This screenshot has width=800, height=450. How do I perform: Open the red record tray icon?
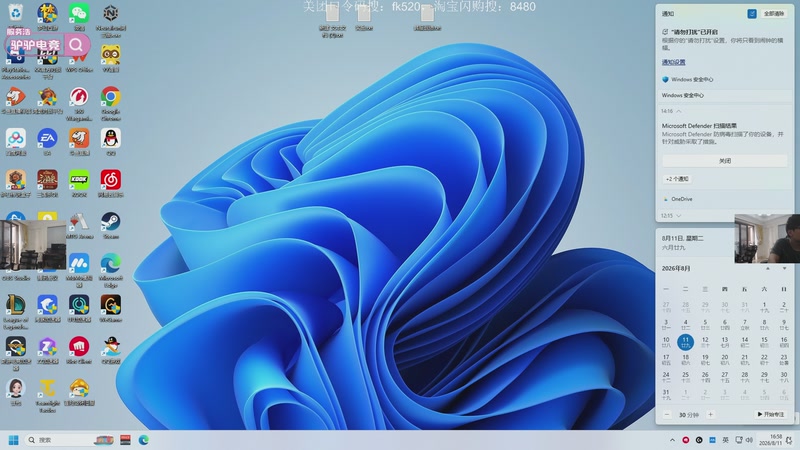686,440
